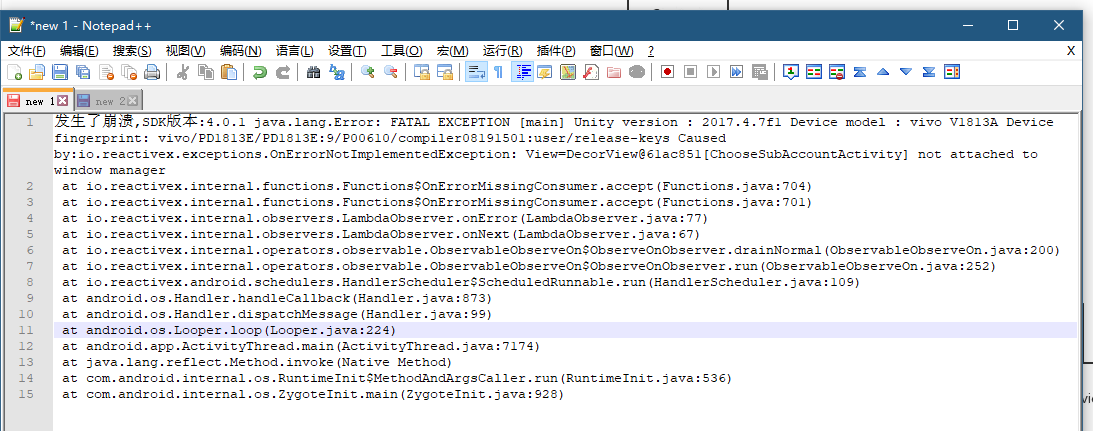
Task: Close the new 1 tab with its red X
Action: click(x=62, y=100)
